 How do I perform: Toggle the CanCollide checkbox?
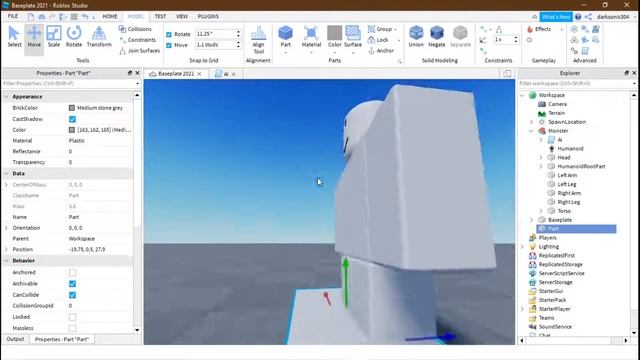click(x=72, y=295)
